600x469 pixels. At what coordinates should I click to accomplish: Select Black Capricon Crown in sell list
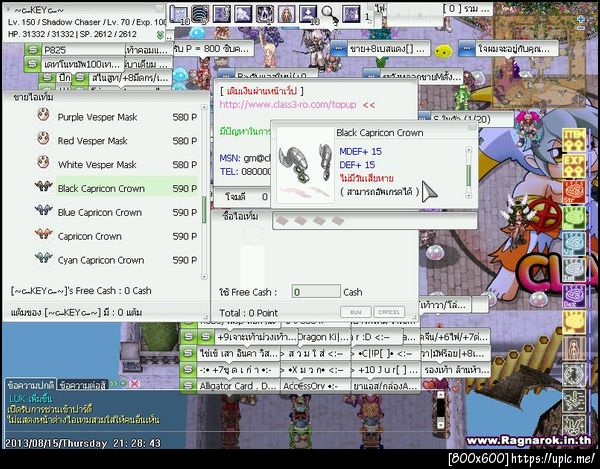click(x=127, y=188)
